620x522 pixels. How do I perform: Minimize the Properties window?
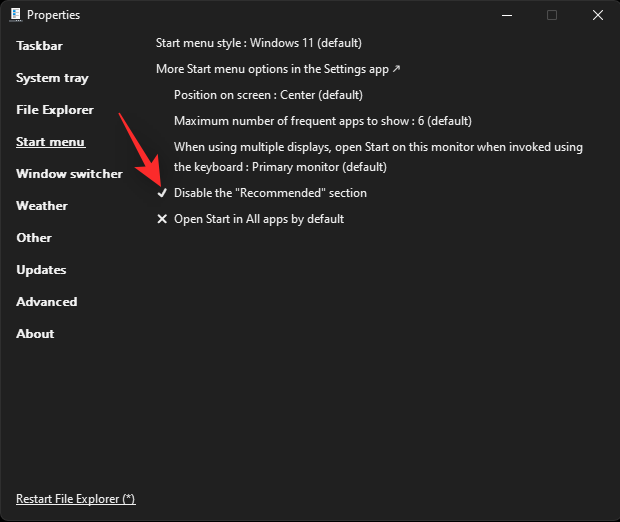click(507, 15)
